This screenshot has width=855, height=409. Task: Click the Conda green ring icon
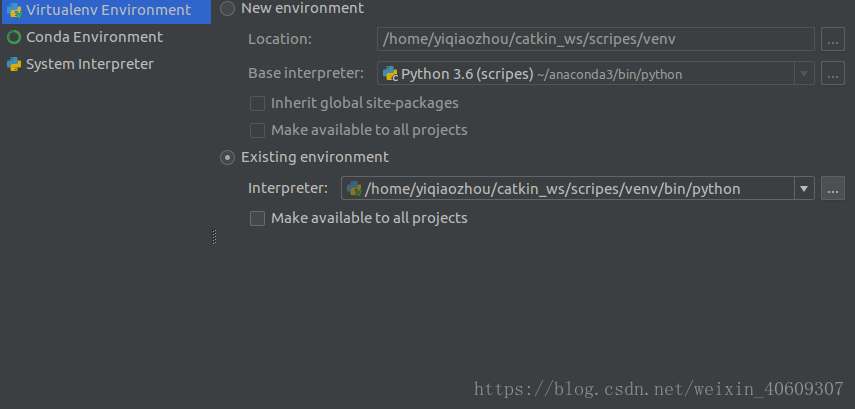tap(14, 37)
